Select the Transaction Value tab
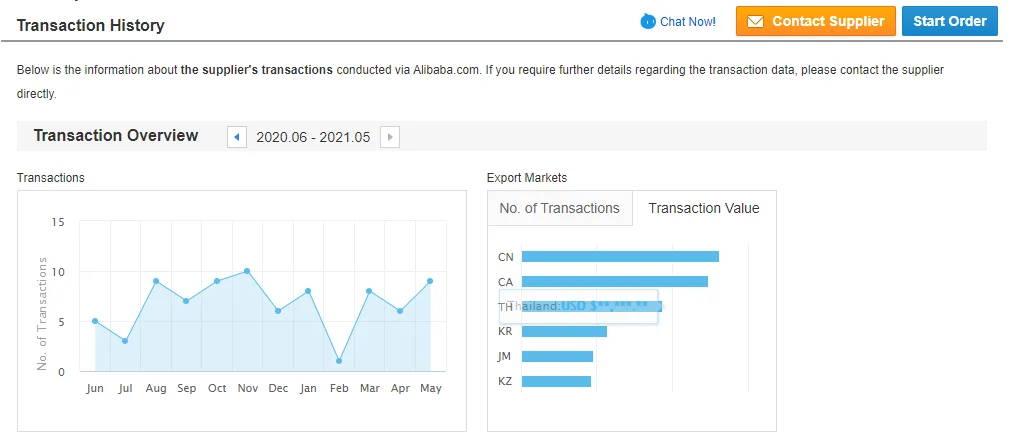This screenshot has width=1033, height=442. [x=704, y=208]
